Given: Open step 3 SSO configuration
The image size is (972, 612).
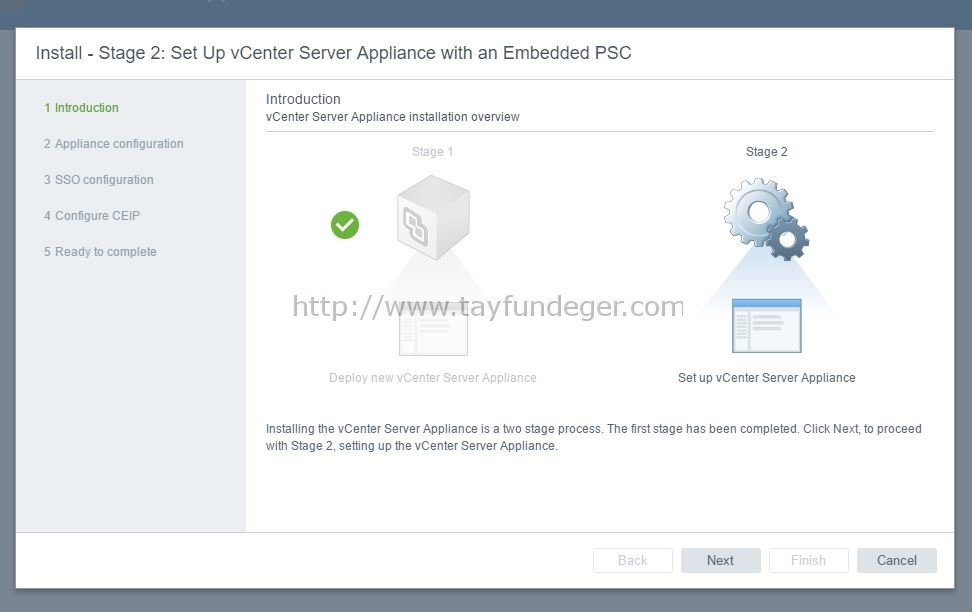Looking at the screenshot, I should click(x=99, y=180).
